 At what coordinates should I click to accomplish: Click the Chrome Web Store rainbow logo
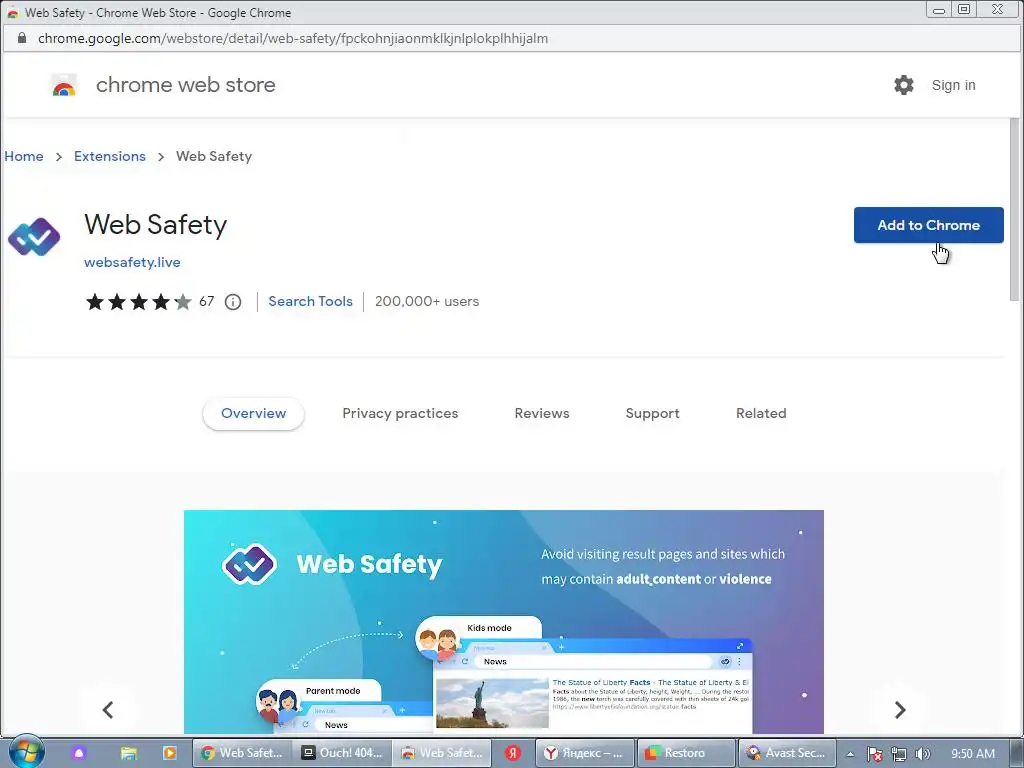64,86
